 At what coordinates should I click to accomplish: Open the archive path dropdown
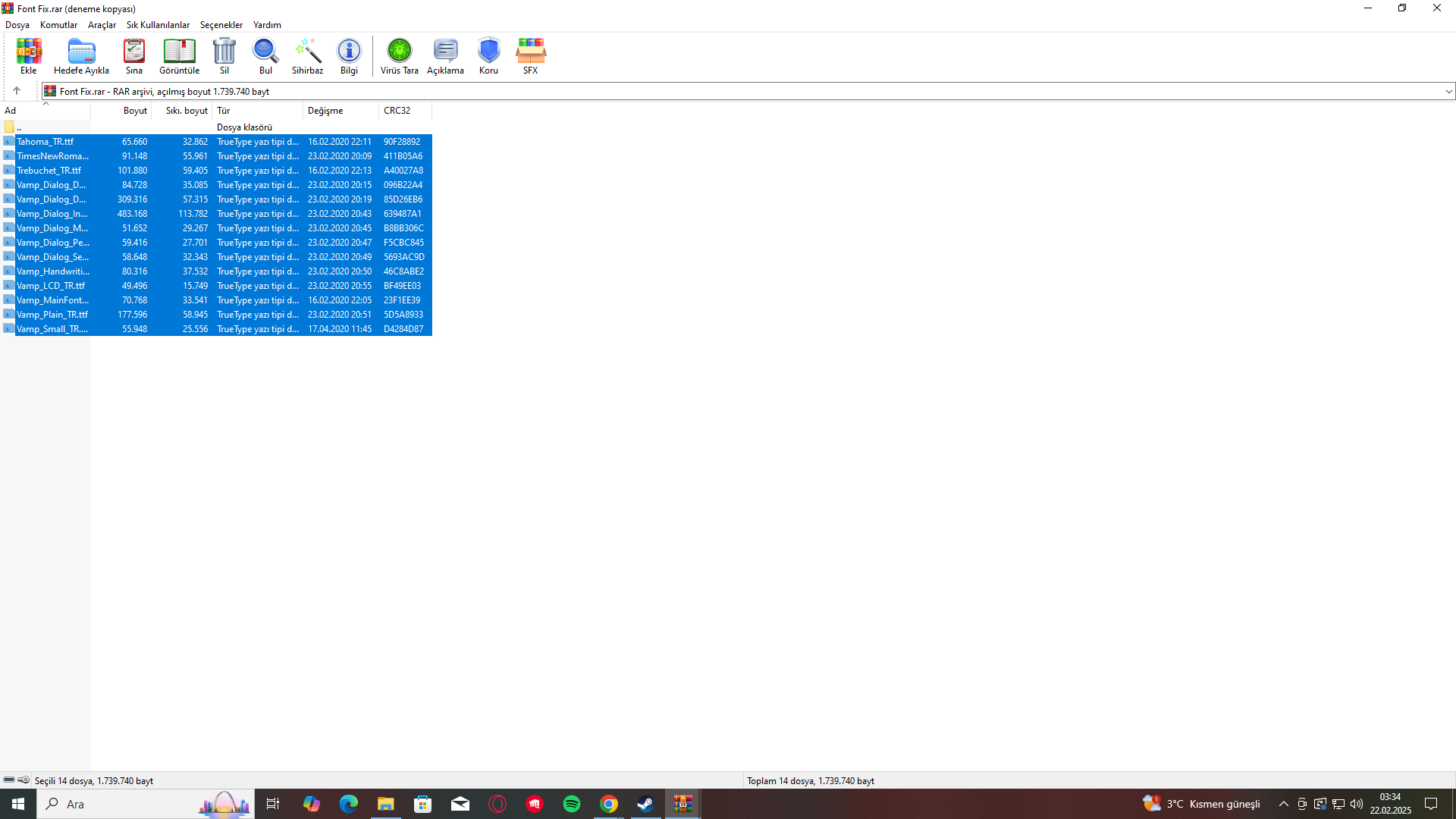pyautogui.click(x=1448, y=91)
